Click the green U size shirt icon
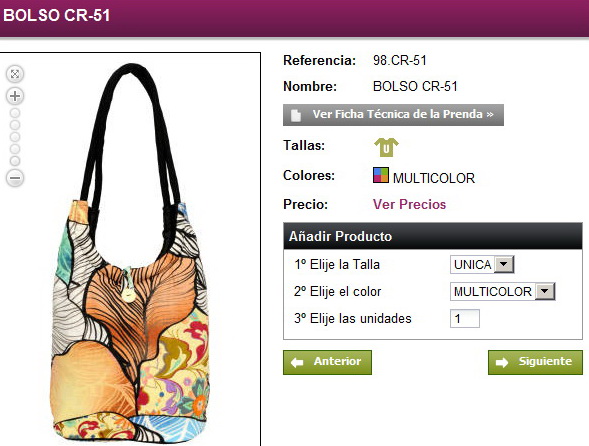Viewport: 589px width, 446px height. tap(386, 147)
